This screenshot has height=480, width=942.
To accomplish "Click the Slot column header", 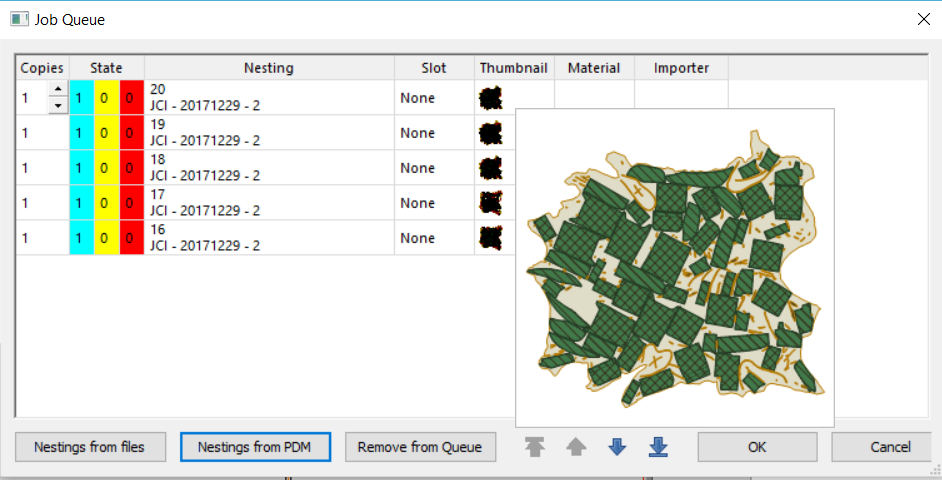I will [x=434, y=68].
